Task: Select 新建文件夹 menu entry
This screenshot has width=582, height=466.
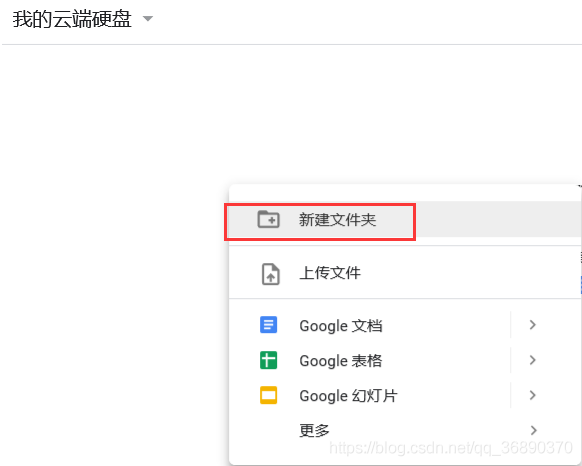Action: pyautogui.click(x=405, y=219)
